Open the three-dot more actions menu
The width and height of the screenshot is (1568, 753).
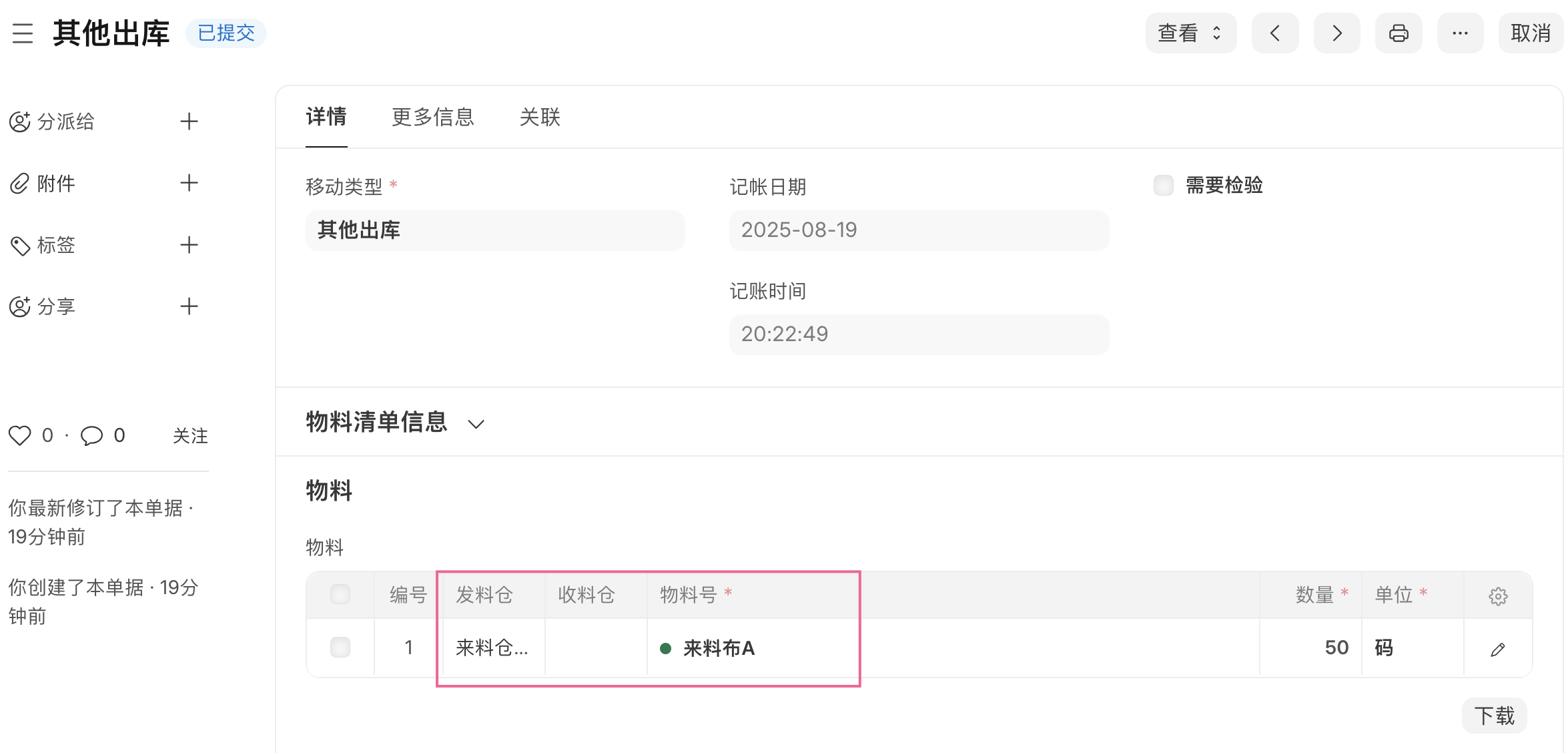1460,33
